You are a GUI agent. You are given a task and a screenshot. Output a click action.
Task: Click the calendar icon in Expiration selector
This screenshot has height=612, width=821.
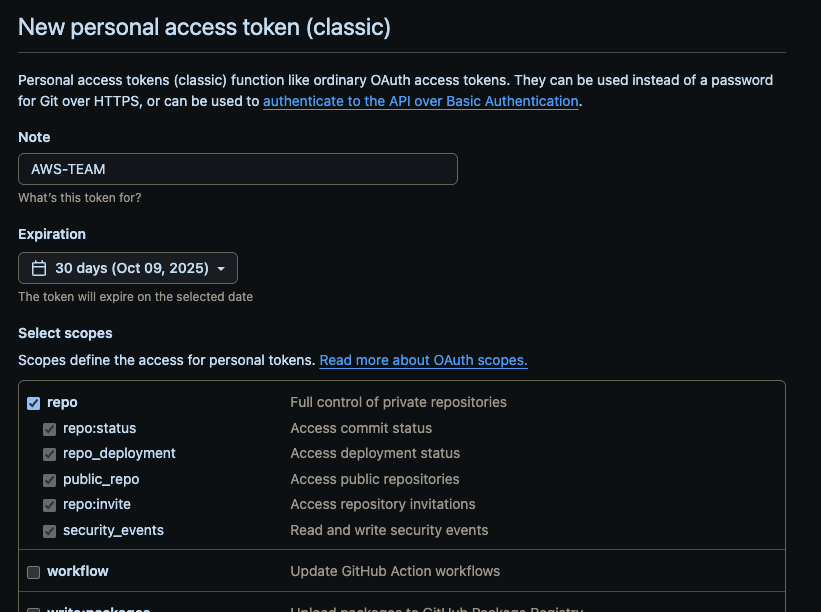tap(39, 269)
